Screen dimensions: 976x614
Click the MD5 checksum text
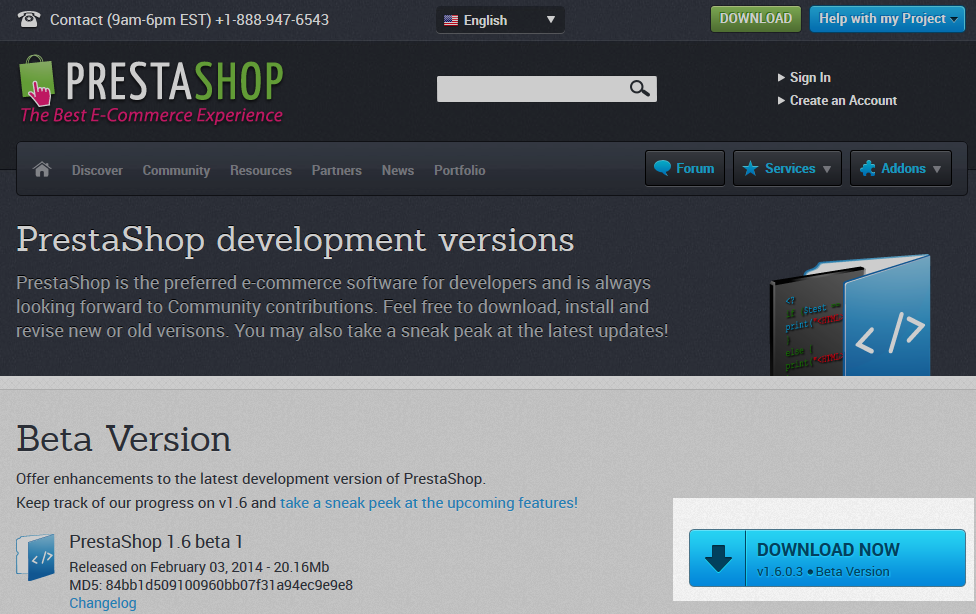(211, 585)
